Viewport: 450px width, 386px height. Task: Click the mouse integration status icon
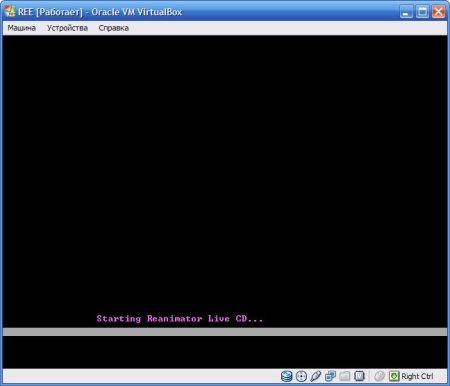(x=379, y=376)
